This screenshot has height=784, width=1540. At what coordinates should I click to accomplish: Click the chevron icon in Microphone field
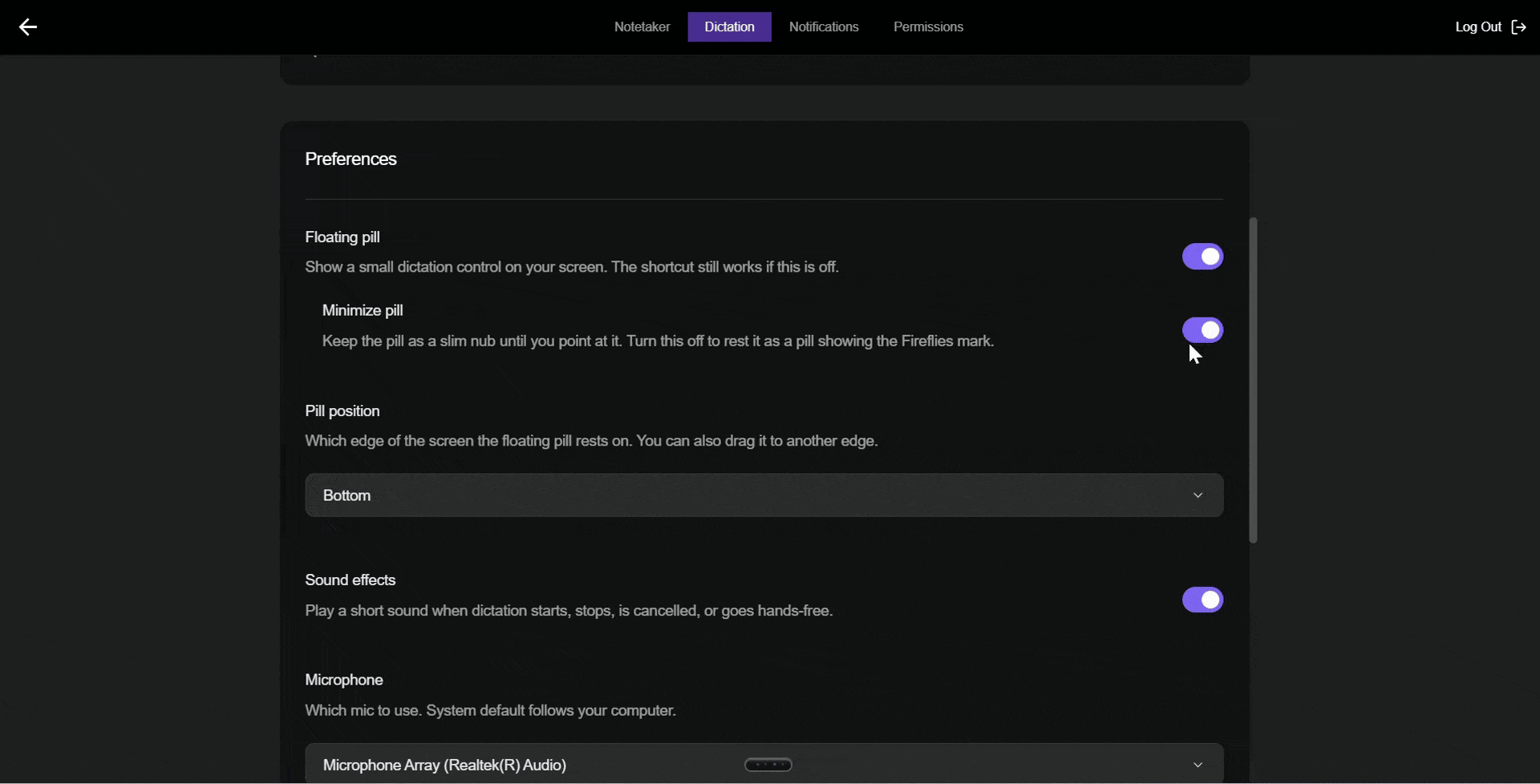[x=1198, y=765]
